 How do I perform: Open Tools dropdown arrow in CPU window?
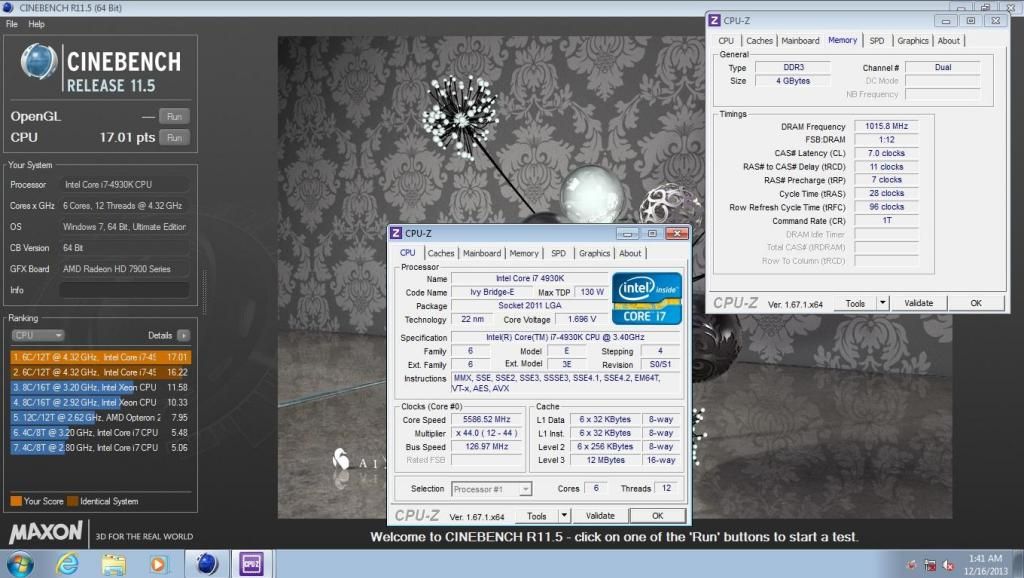(x=563, y=516)
